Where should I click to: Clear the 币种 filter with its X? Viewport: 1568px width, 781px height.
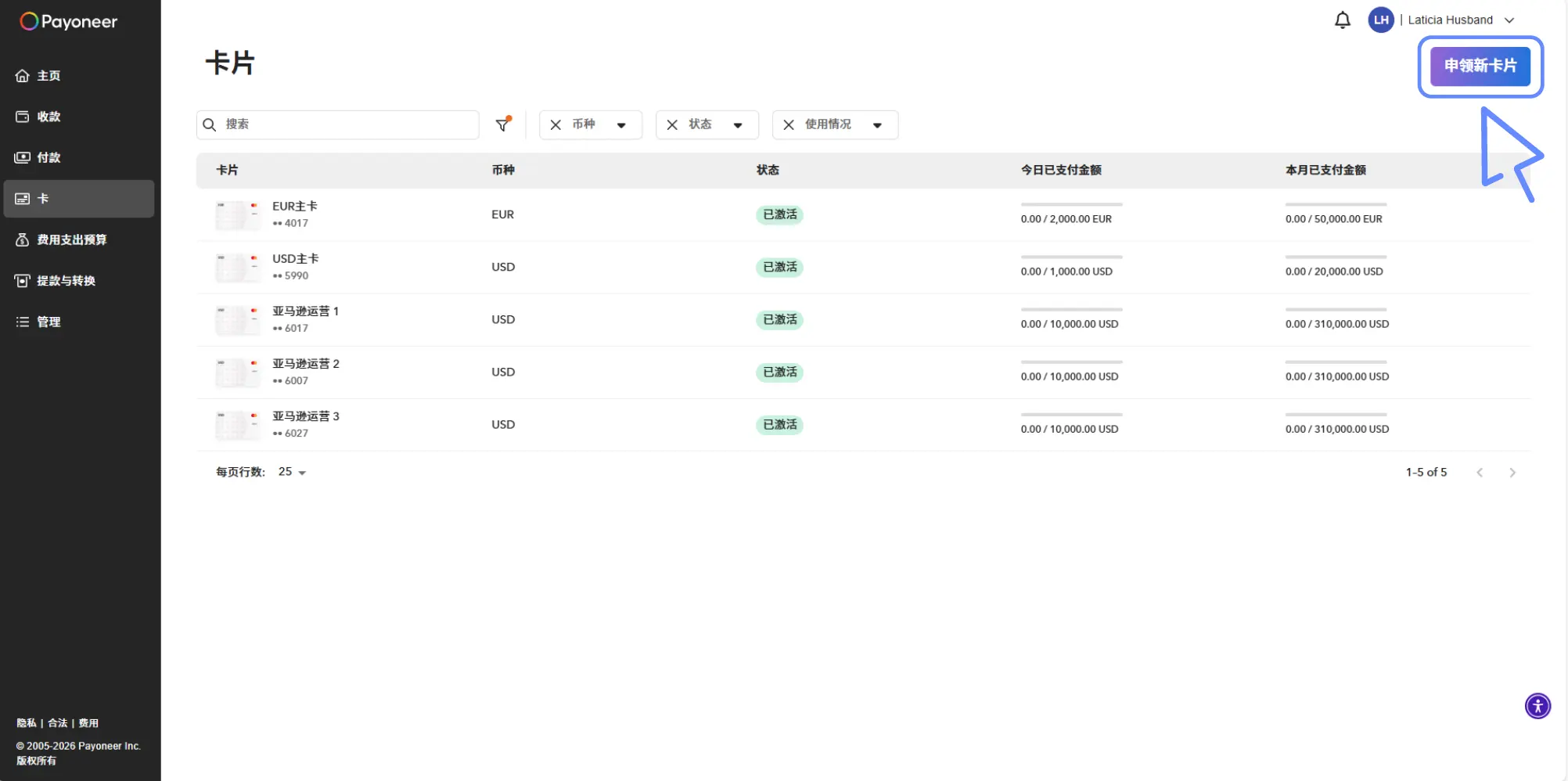click(556, 124)
